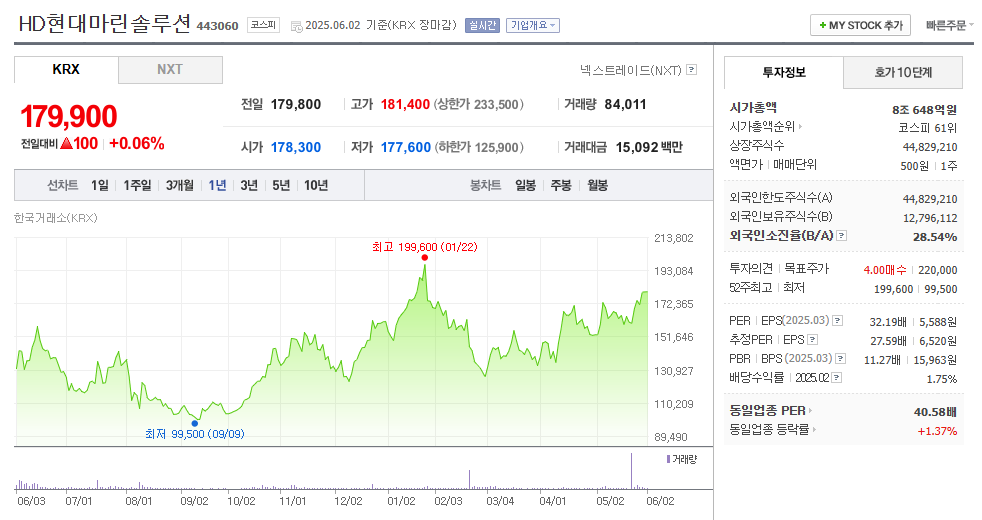Show the 월봉 candle chart
This screenshot has width=982, height=520.
pos(597,185)
